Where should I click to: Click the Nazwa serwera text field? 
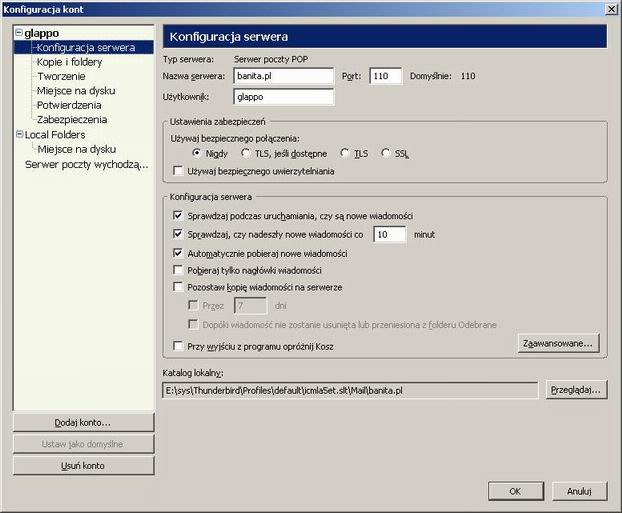(282, 75)
